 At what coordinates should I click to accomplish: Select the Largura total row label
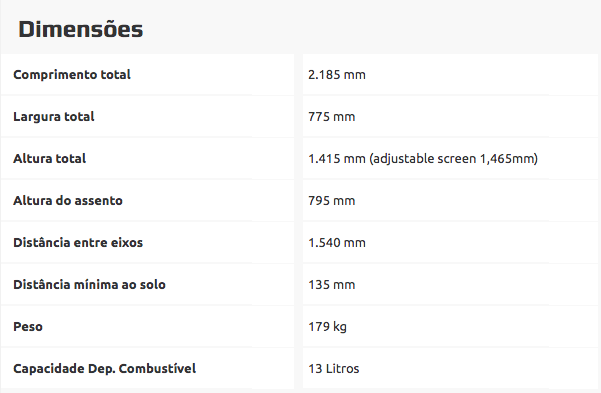[x=54, y=117]
